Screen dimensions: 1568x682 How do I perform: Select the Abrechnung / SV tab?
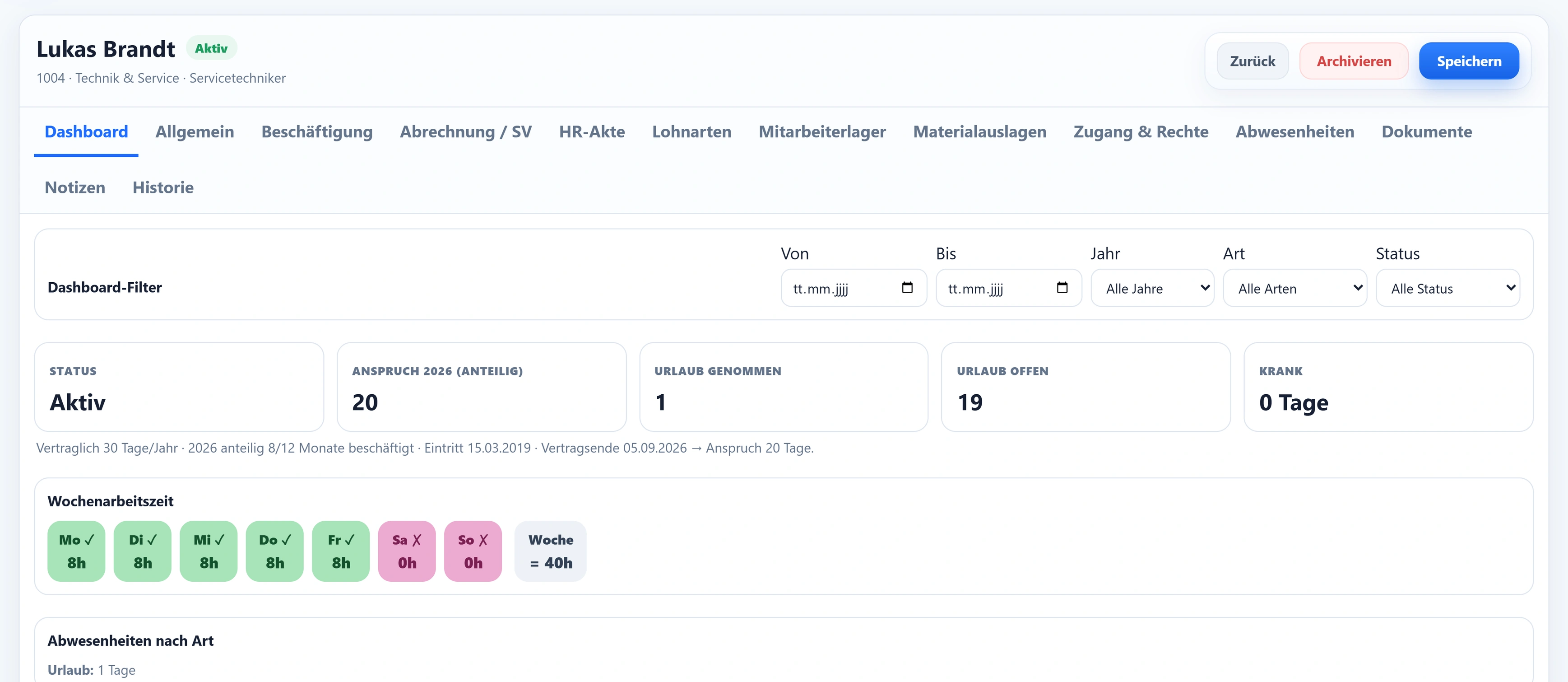point(466,131)
